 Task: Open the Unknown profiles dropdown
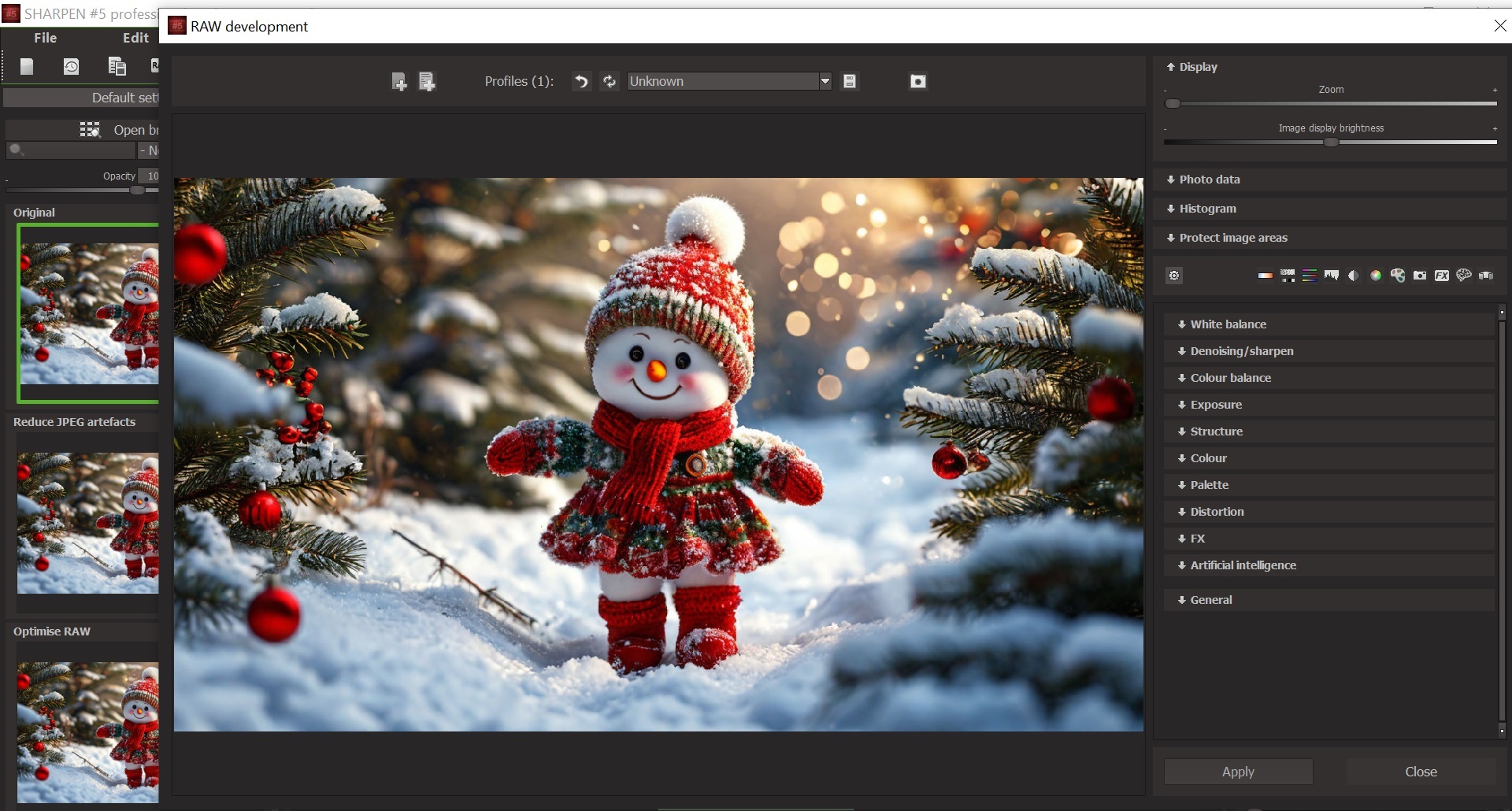(729, 81)
